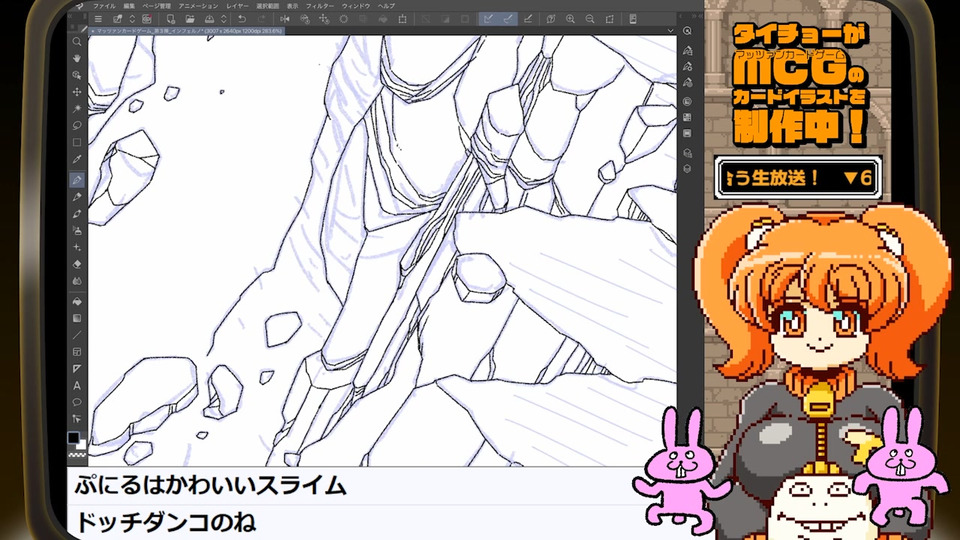Image resolution: width=960 pixels, height=540 pixels.
Task: Select the Text tool
Action: tap(77, 386)
